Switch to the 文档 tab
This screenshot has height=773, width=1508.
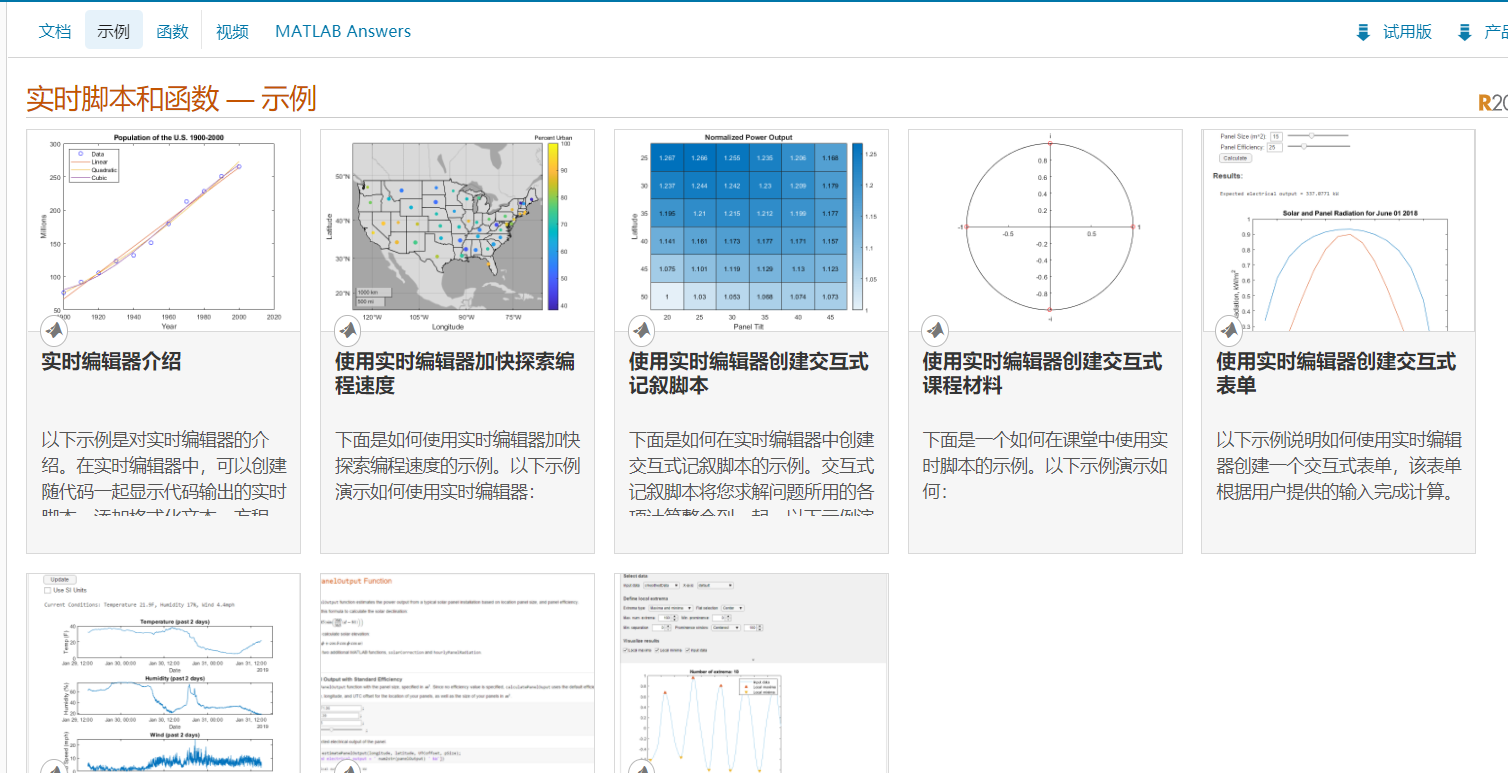pyautogui.click(x=55, y=31)
